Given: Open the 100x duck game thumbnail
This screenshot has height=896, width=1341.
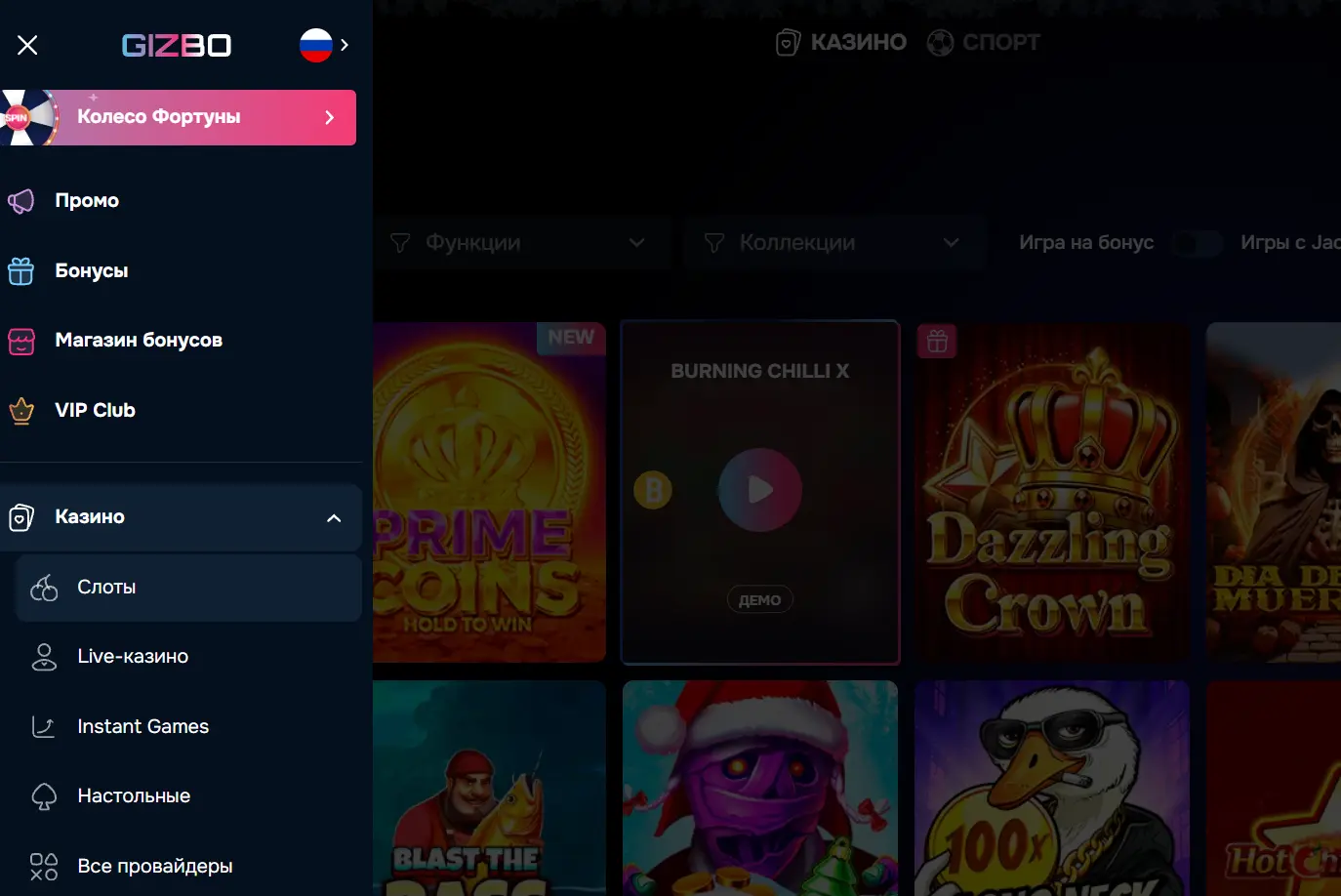Looking at the screenshot, I should (1052, 789).
